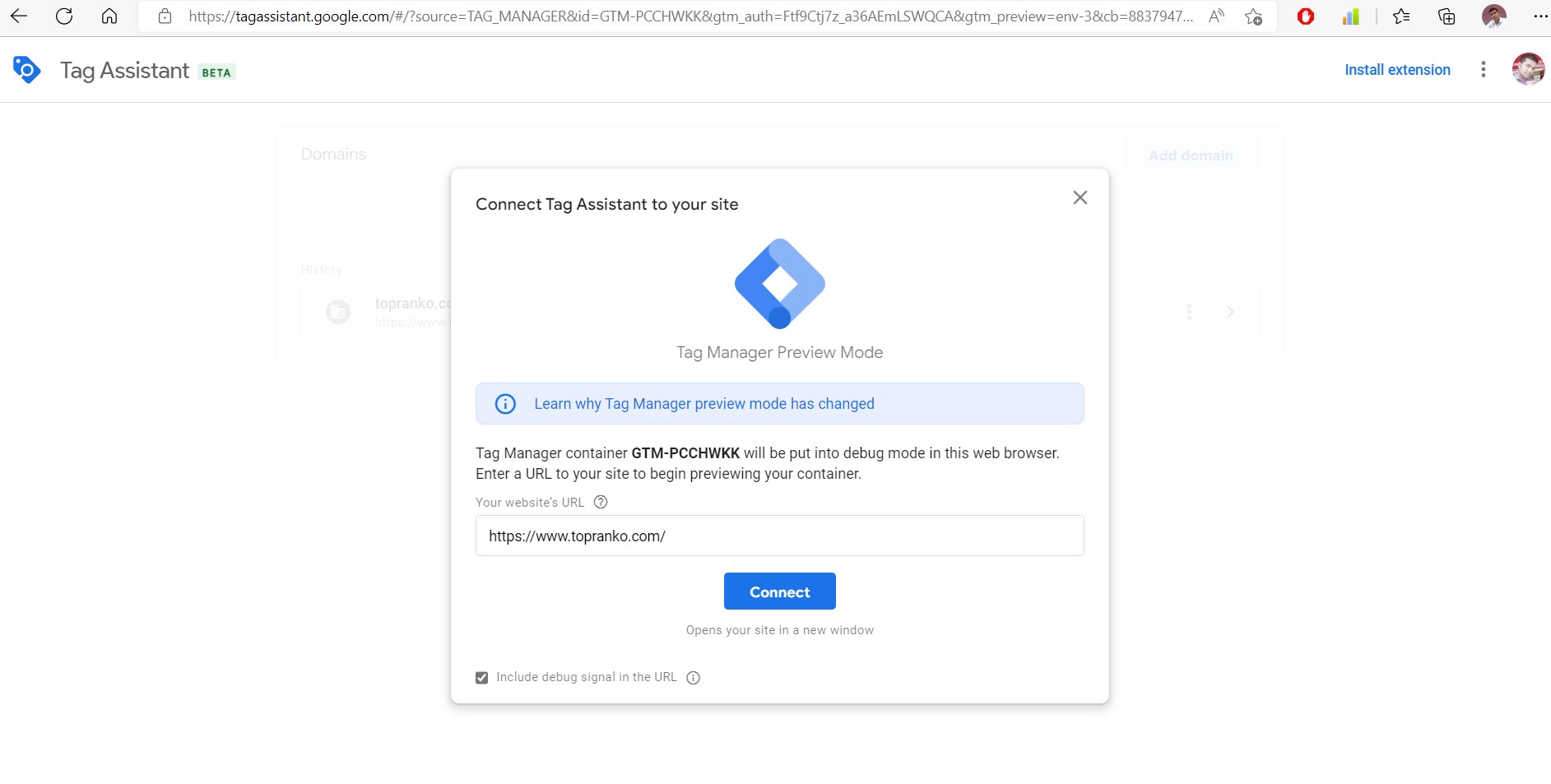Click the topranko history entry icon

pos(338,312)
